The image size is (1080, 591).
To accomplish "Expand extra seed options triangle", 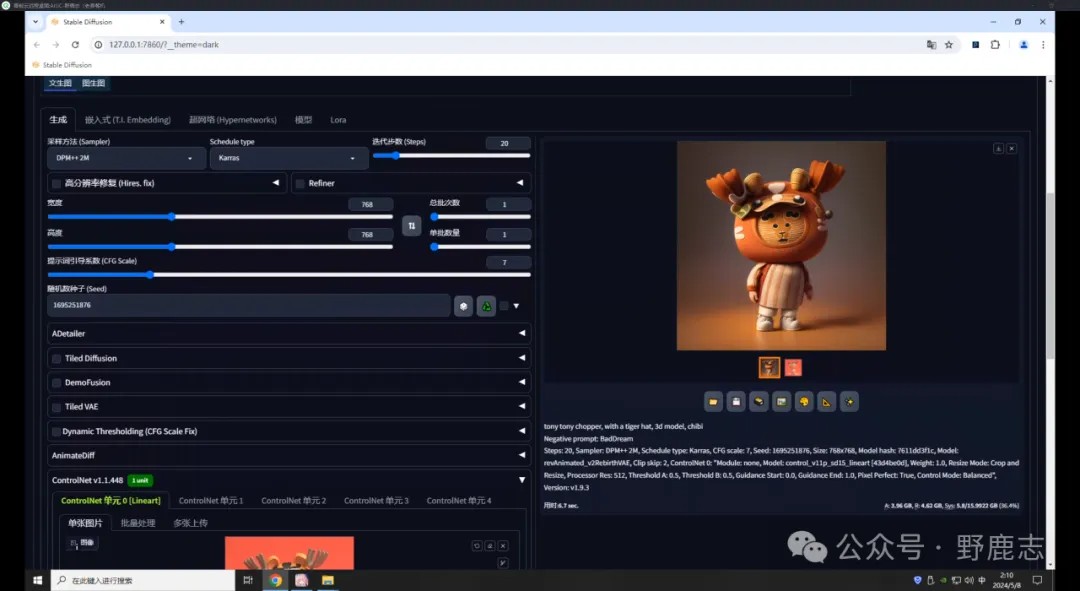I will pos(516,306).
